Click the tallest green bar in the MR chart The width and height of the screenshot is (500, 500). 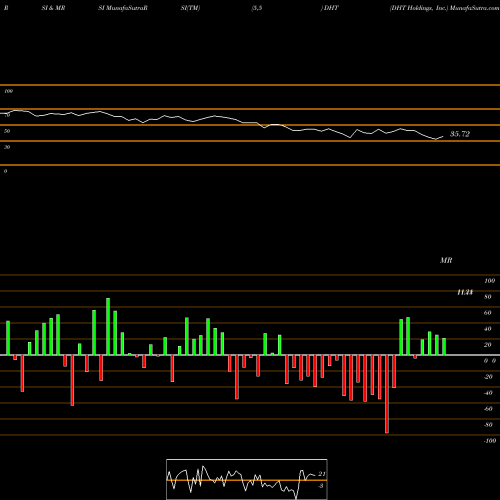pos(108,327)
